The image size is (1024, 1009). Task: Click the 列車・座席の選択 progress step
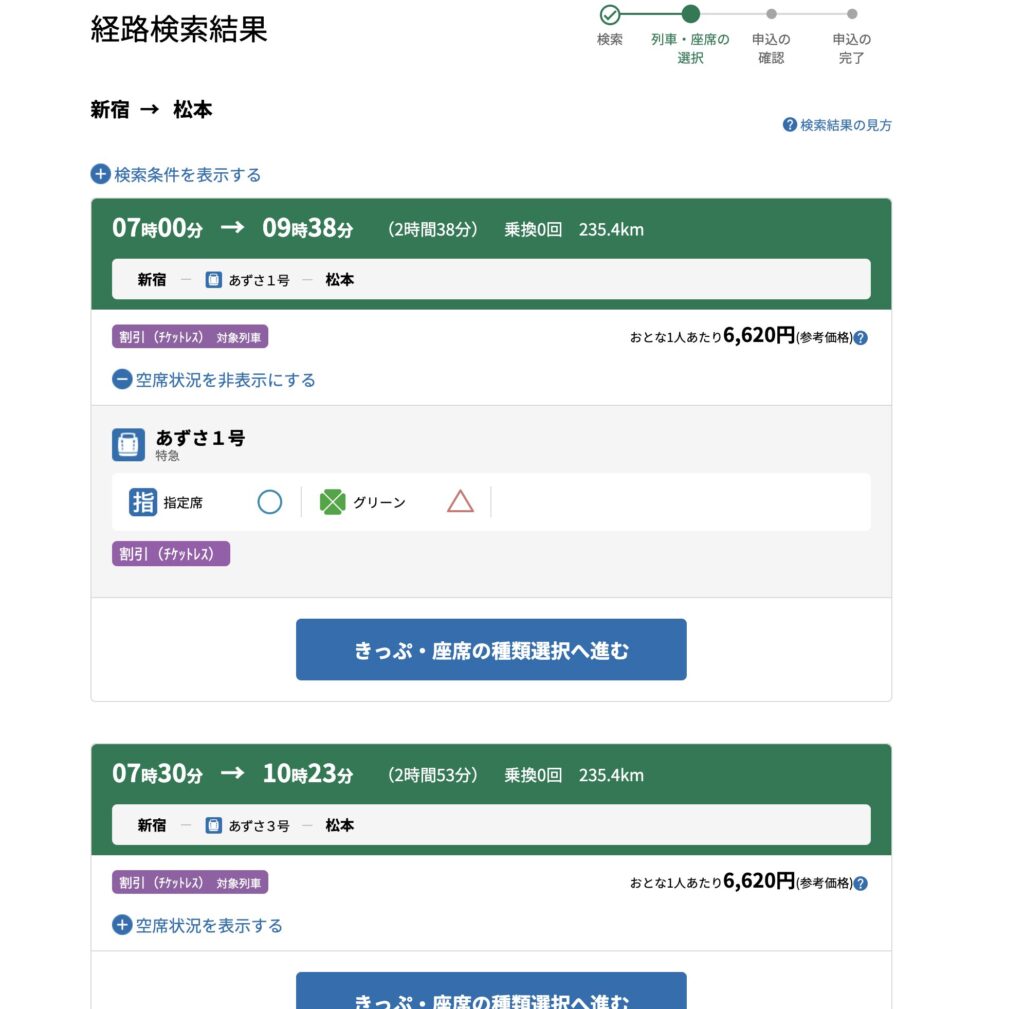pos(690,15)
